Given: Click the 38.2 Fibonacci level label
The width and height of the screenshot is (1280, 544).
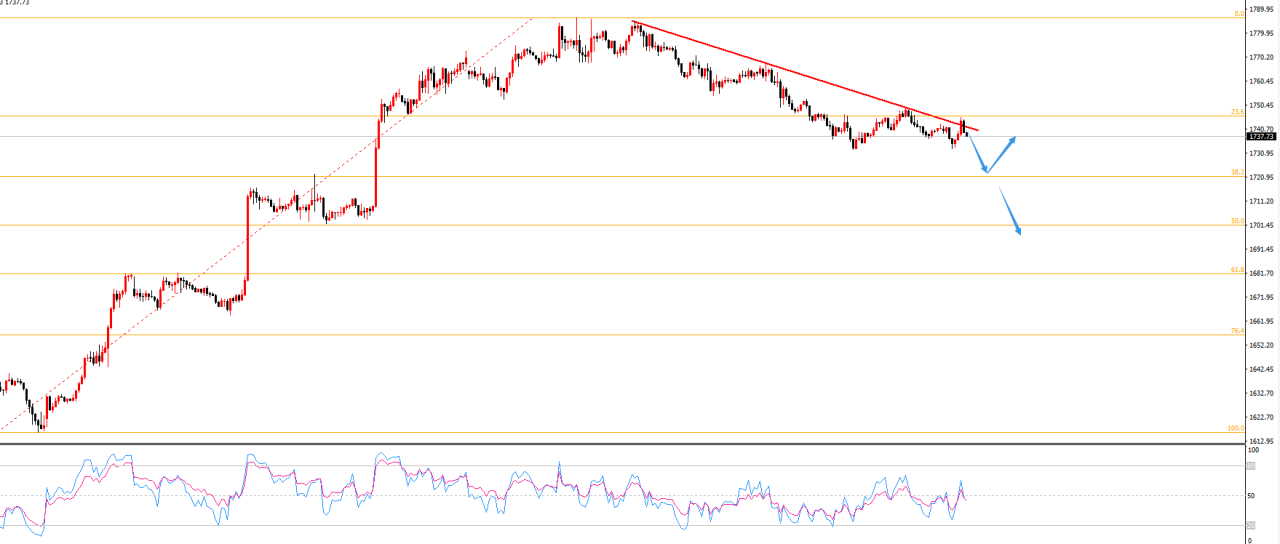Looking at the screenshot, I should pyautogui.click(x=1236, y=173).
